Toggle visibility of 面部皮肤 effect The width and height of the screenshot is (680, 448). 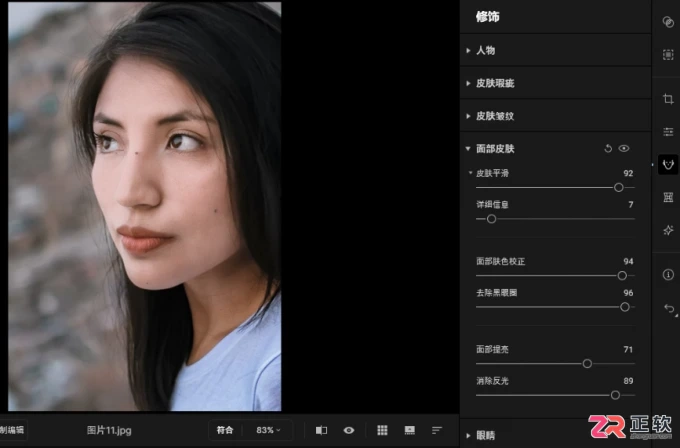coord(624,149)
